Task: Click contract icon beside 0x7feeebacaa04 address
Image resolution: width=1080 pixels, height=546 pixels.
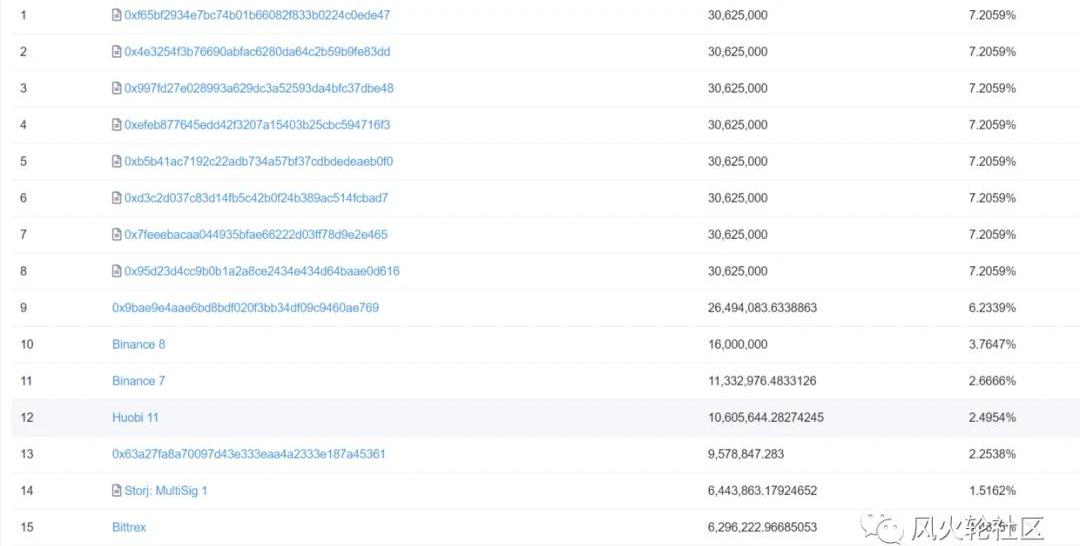Action: click(116, 234)
